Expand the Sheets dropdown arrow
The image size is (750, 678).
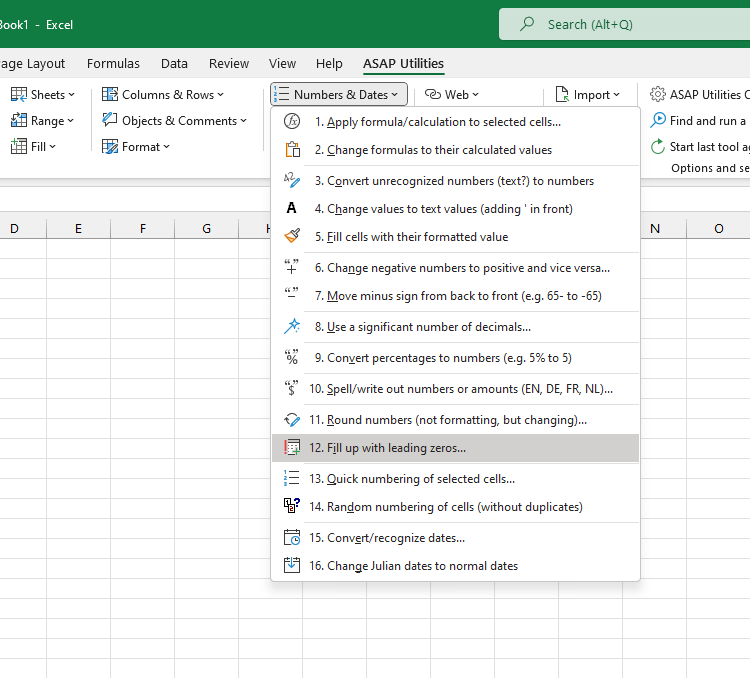71,95
